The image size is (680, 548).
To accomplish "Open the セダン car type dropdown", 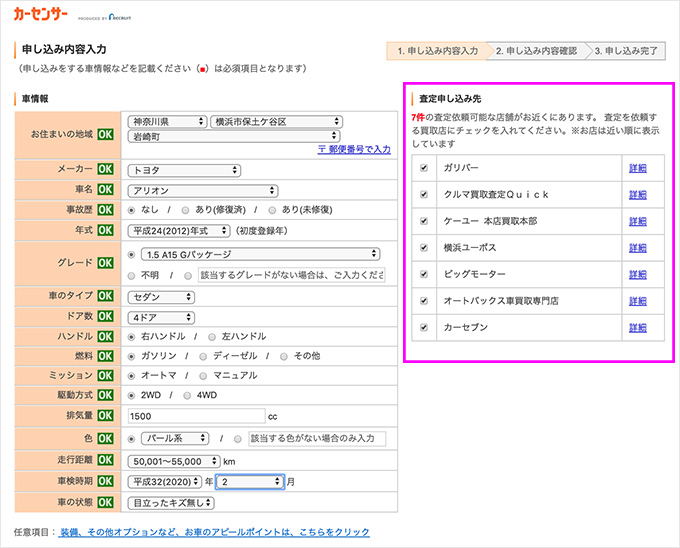I will pyautogui.click(x=167, y=296).
